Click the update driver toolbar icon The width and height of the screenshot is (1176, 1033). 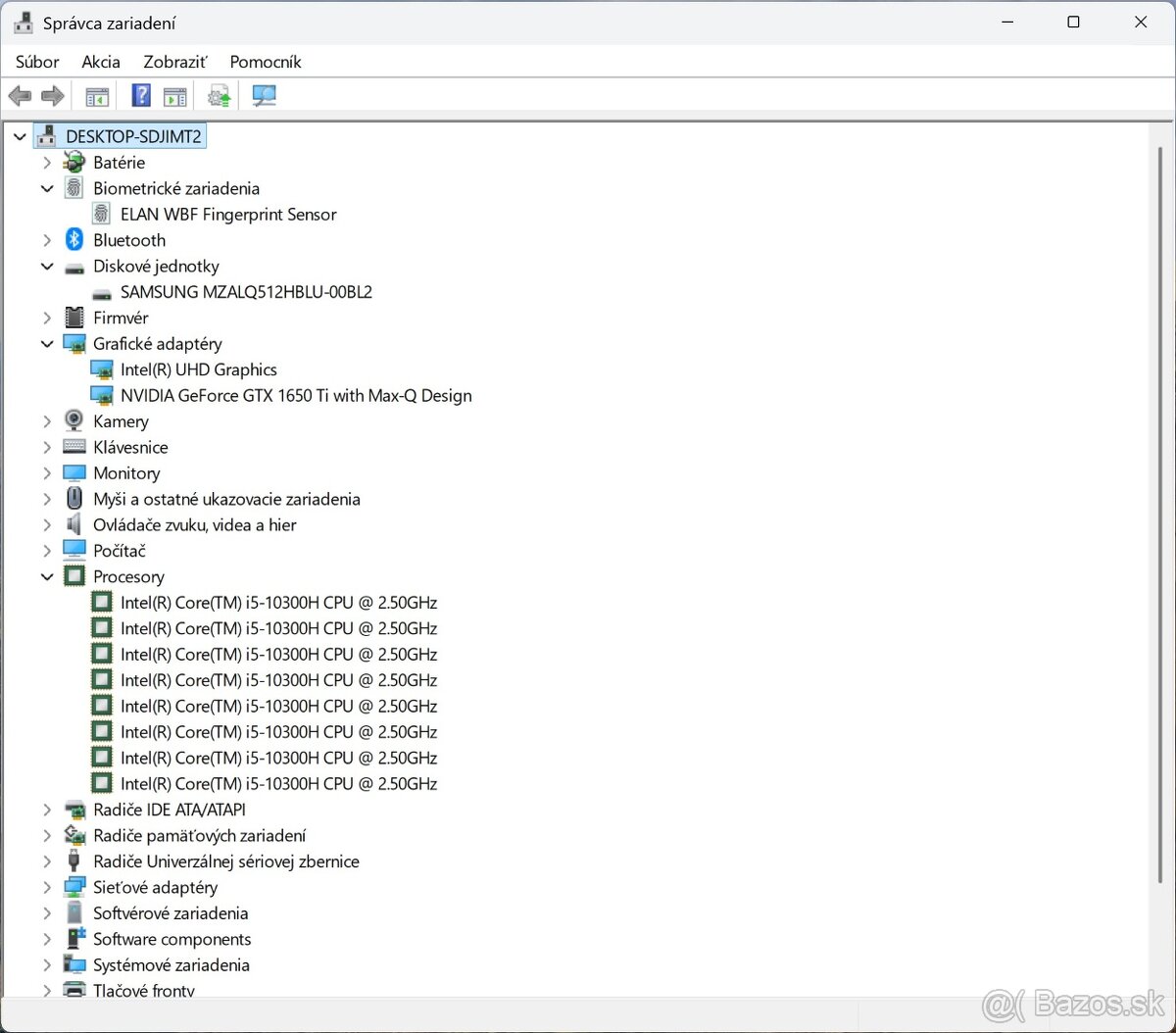click(219, 96)
